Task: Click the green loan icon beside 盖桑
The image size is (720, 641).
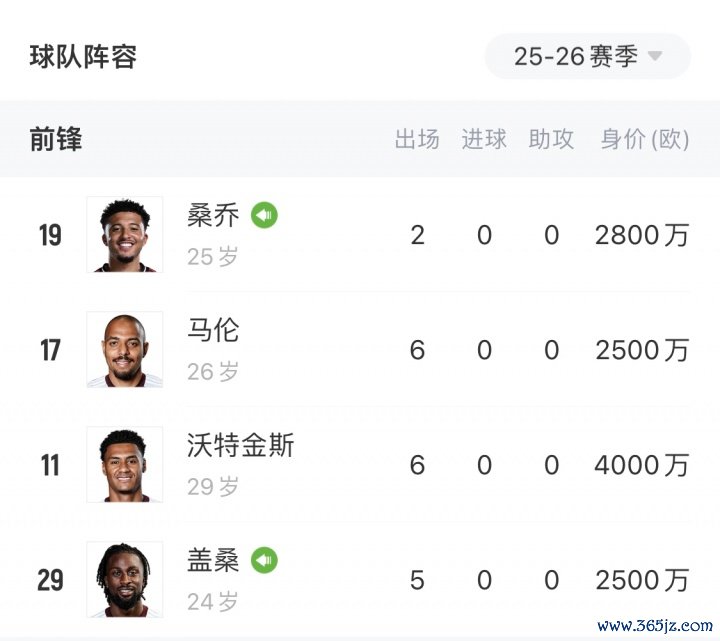Action: (264, 559)
